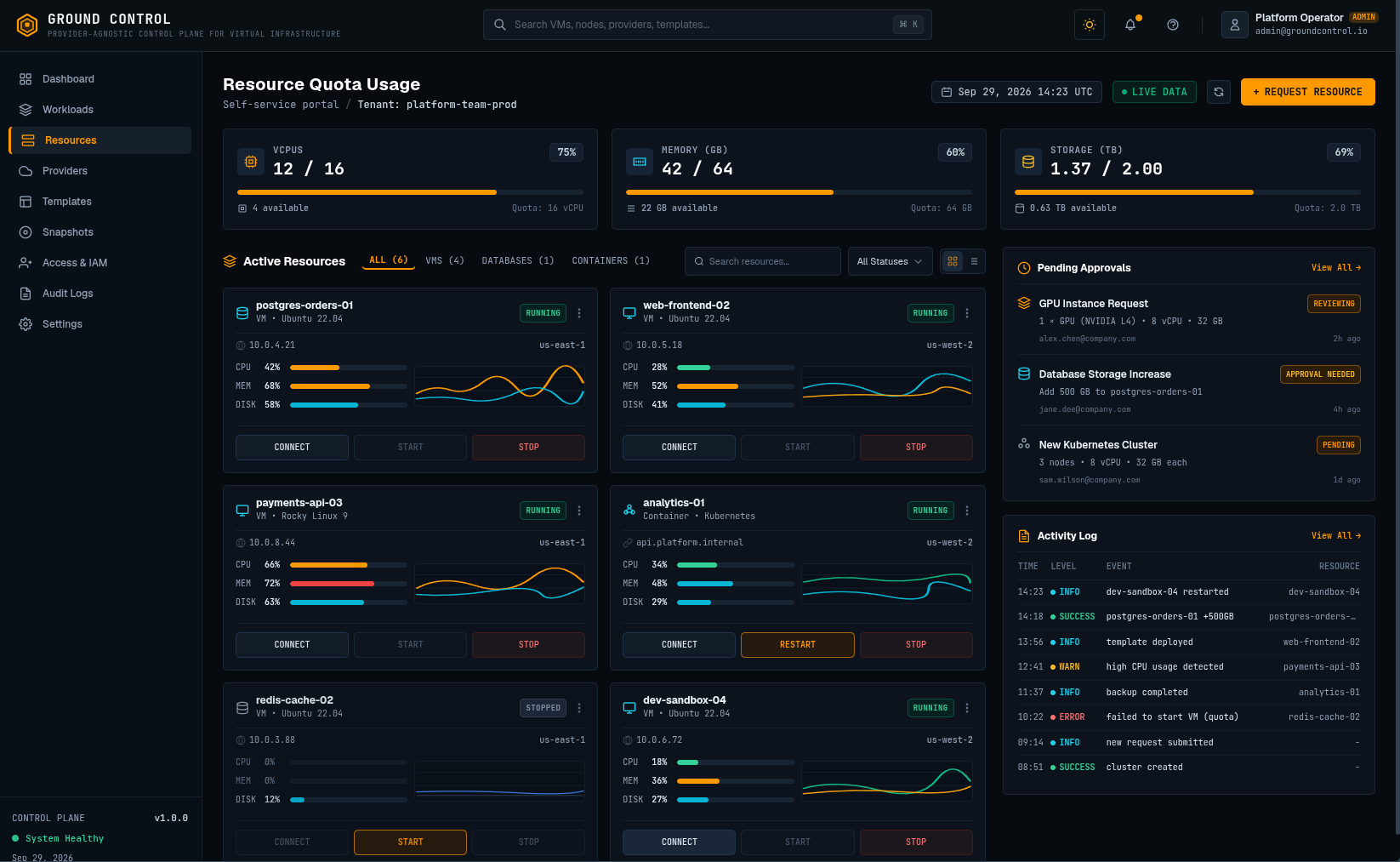
Task: Go to Workloads in the sidebar
Action: click(x=100, y=110)
